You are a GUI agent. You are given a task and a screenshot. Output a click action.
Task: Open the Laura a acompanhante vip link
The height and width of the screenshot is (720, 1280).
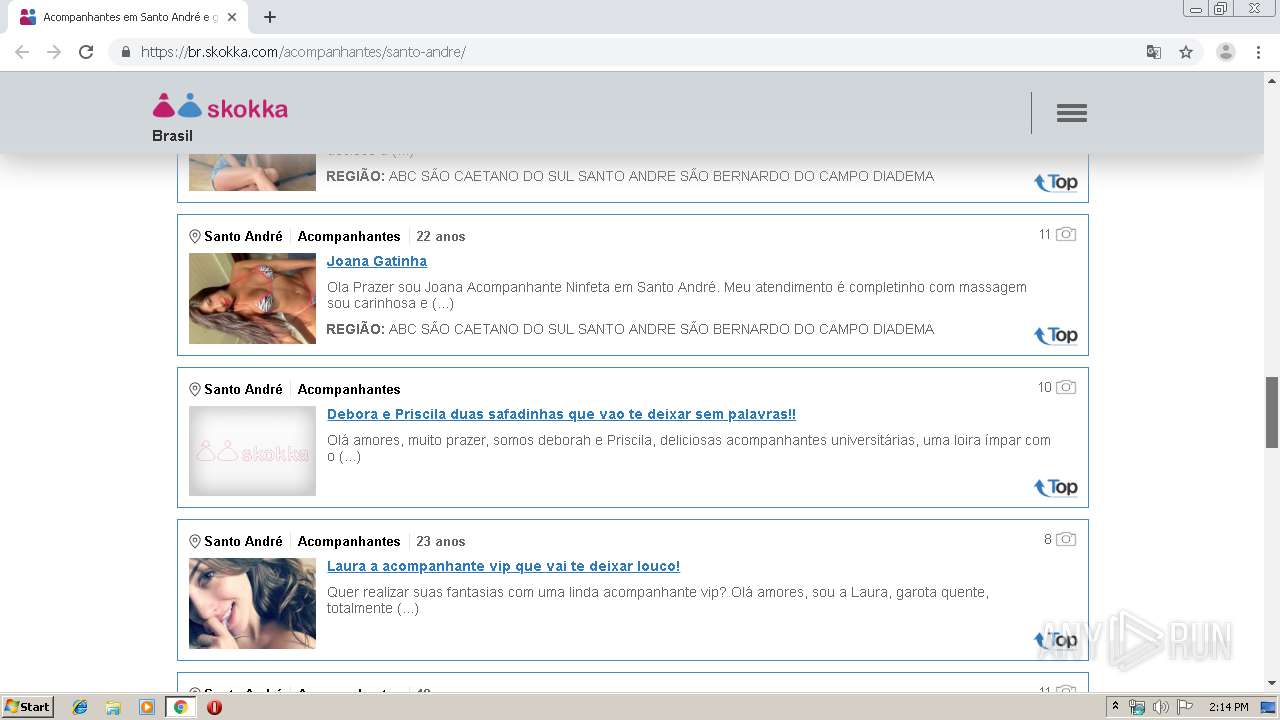click(503, 566)
